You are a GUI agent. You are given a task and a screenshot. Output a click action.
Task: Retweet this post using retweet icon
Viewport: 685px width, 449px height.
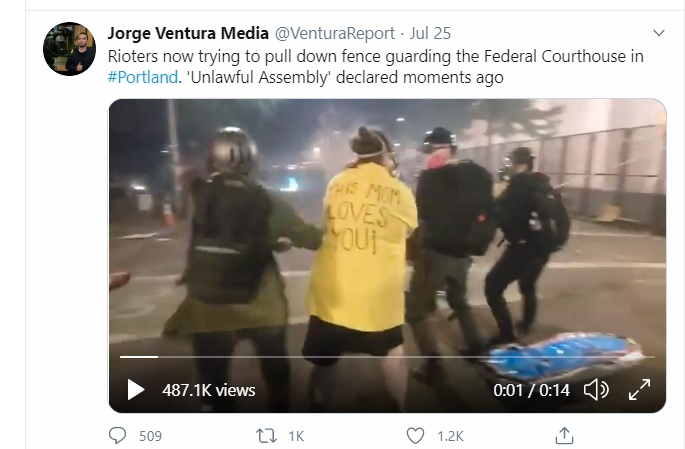pos(266,435)
